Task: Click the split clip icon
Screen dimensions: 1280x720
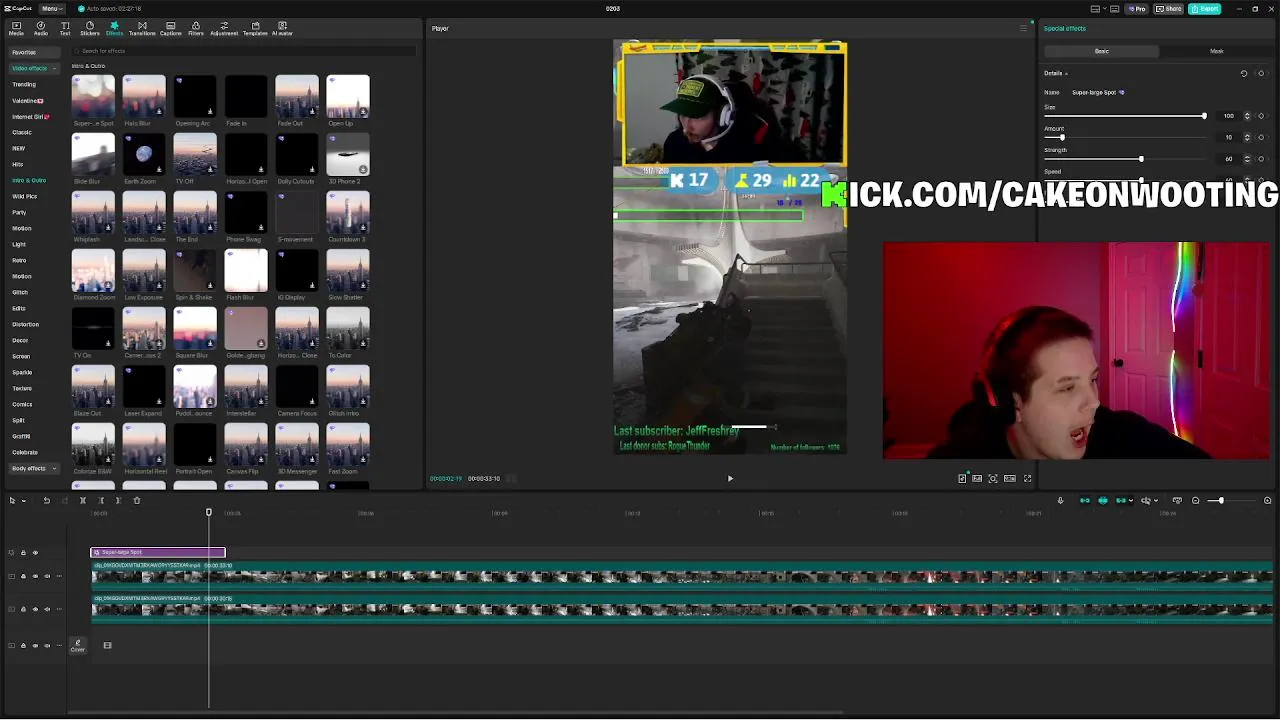Action: tap(83, 500)
